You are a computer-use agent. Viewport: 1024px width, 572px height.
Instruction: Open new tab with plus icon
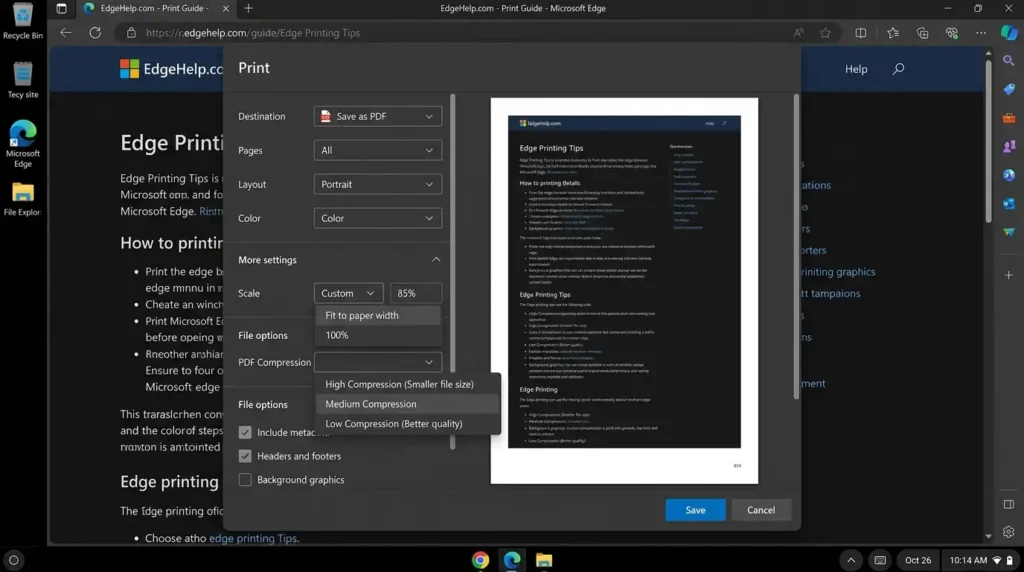[x=248, y=8]
